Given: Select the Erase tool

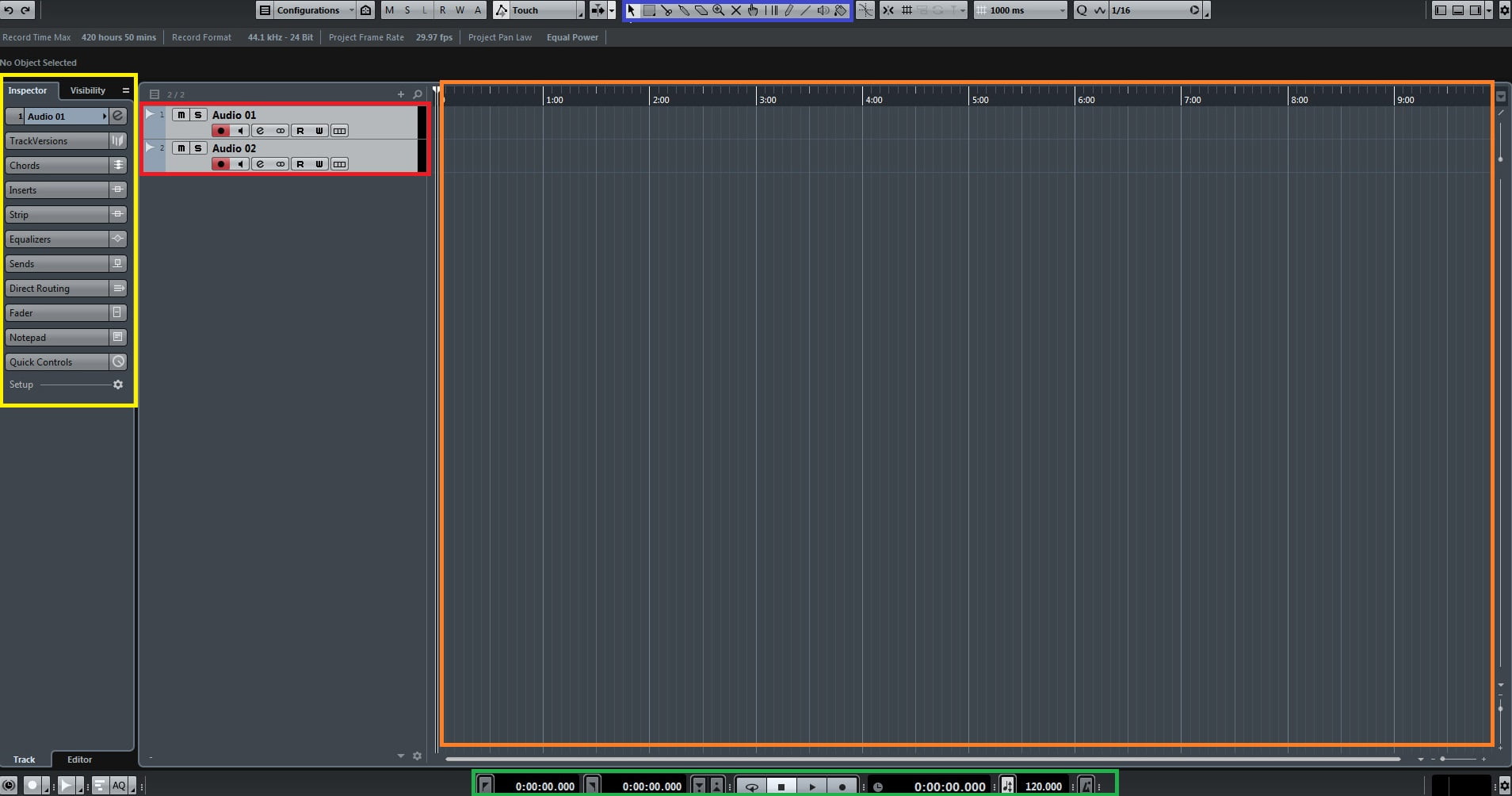Looking at the screenshot, I should pos(701,10).
